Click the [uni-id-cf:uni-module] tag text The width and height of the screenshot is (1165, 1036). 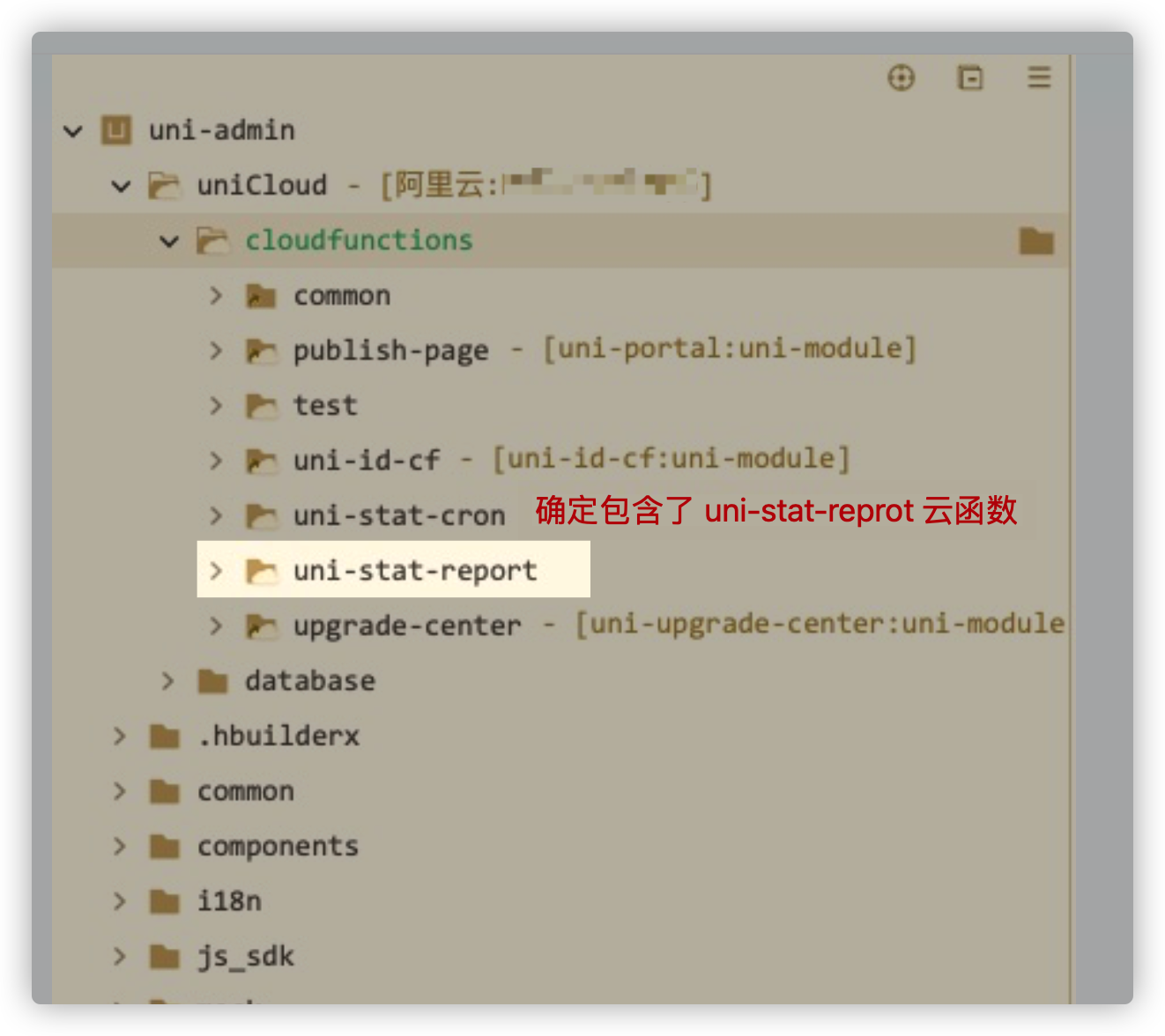(x=672, y=459)
